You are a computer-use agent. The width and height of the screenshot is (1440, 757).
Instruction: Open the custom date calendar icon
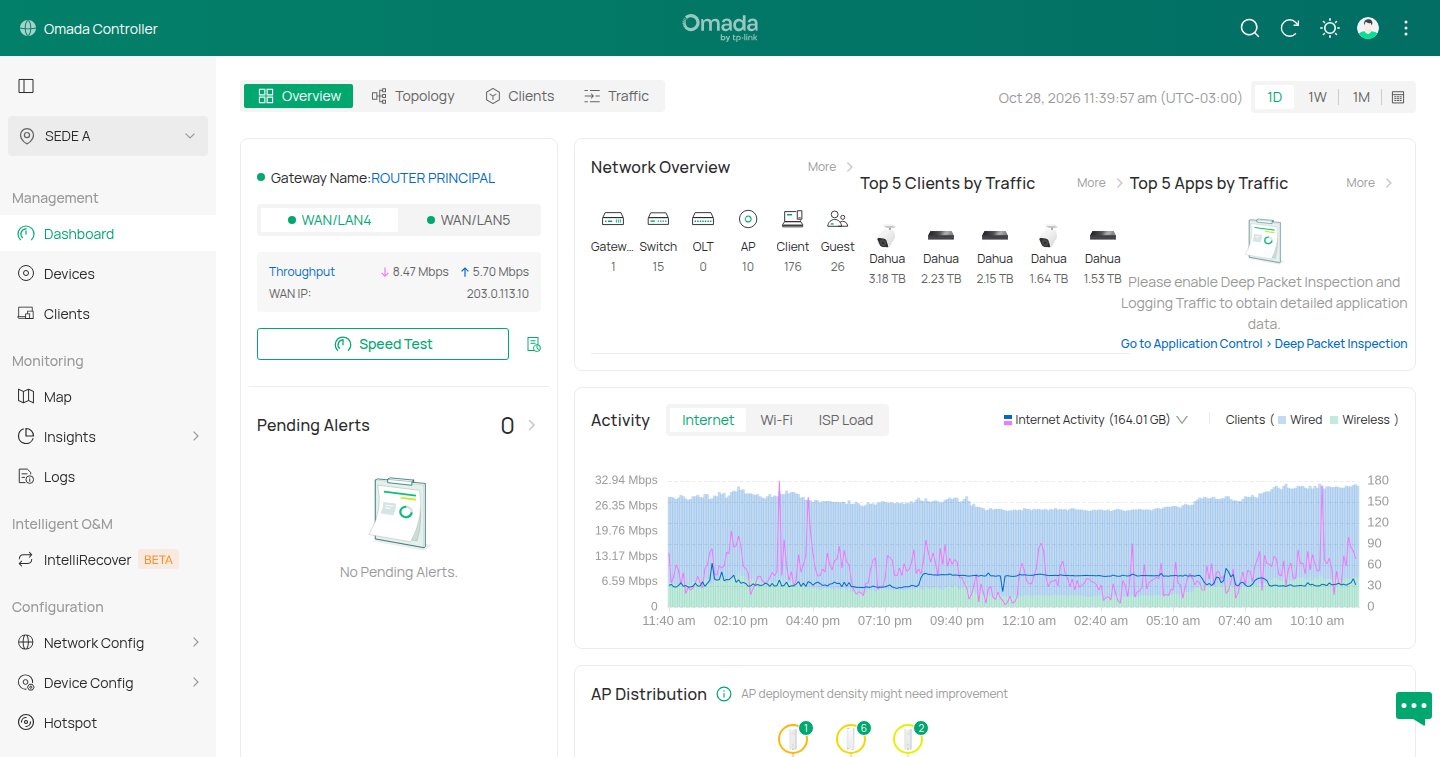coord(1398,97)
